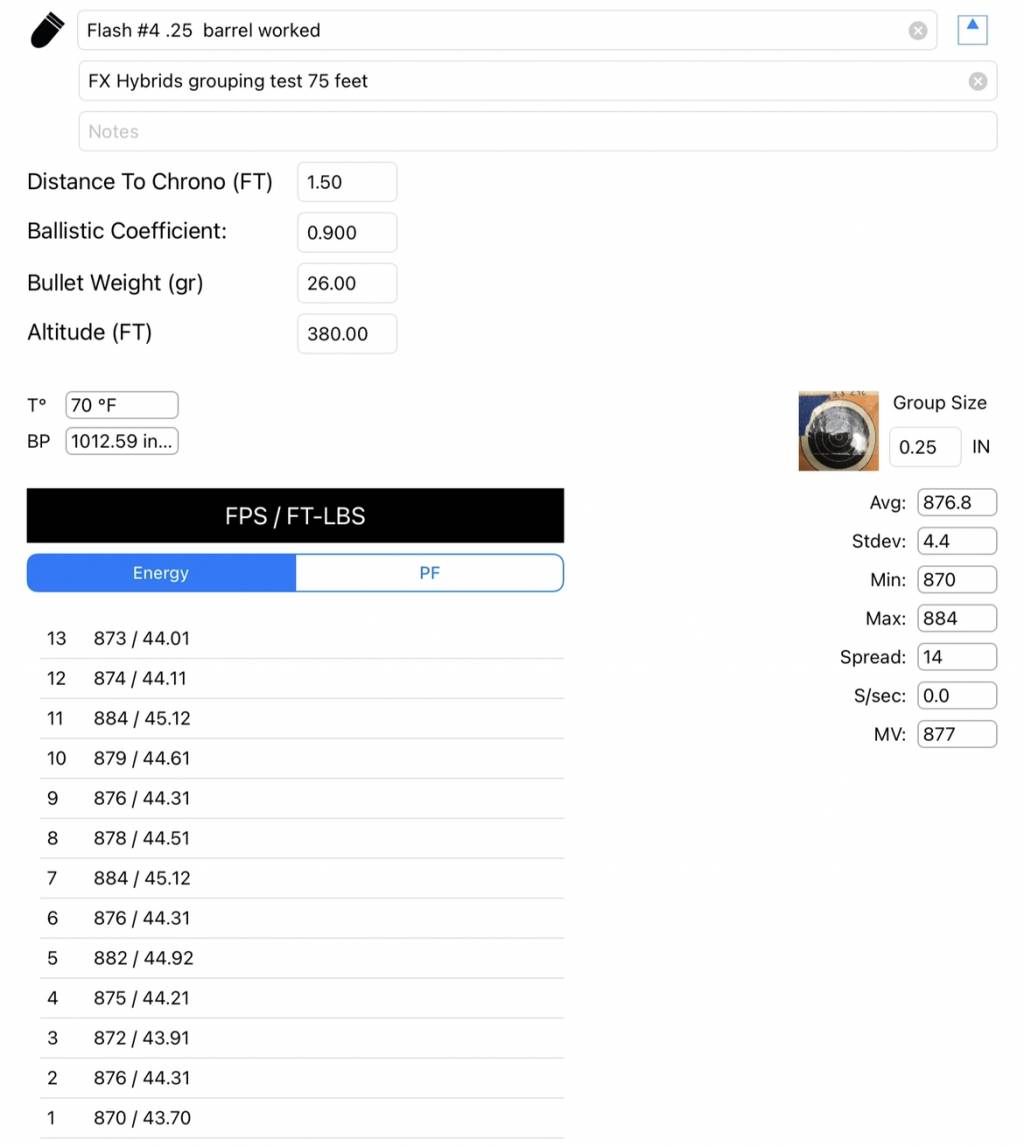1024x1147 pixels.
Task: Open the target group photo thumbnail
Action: [838, 431]
